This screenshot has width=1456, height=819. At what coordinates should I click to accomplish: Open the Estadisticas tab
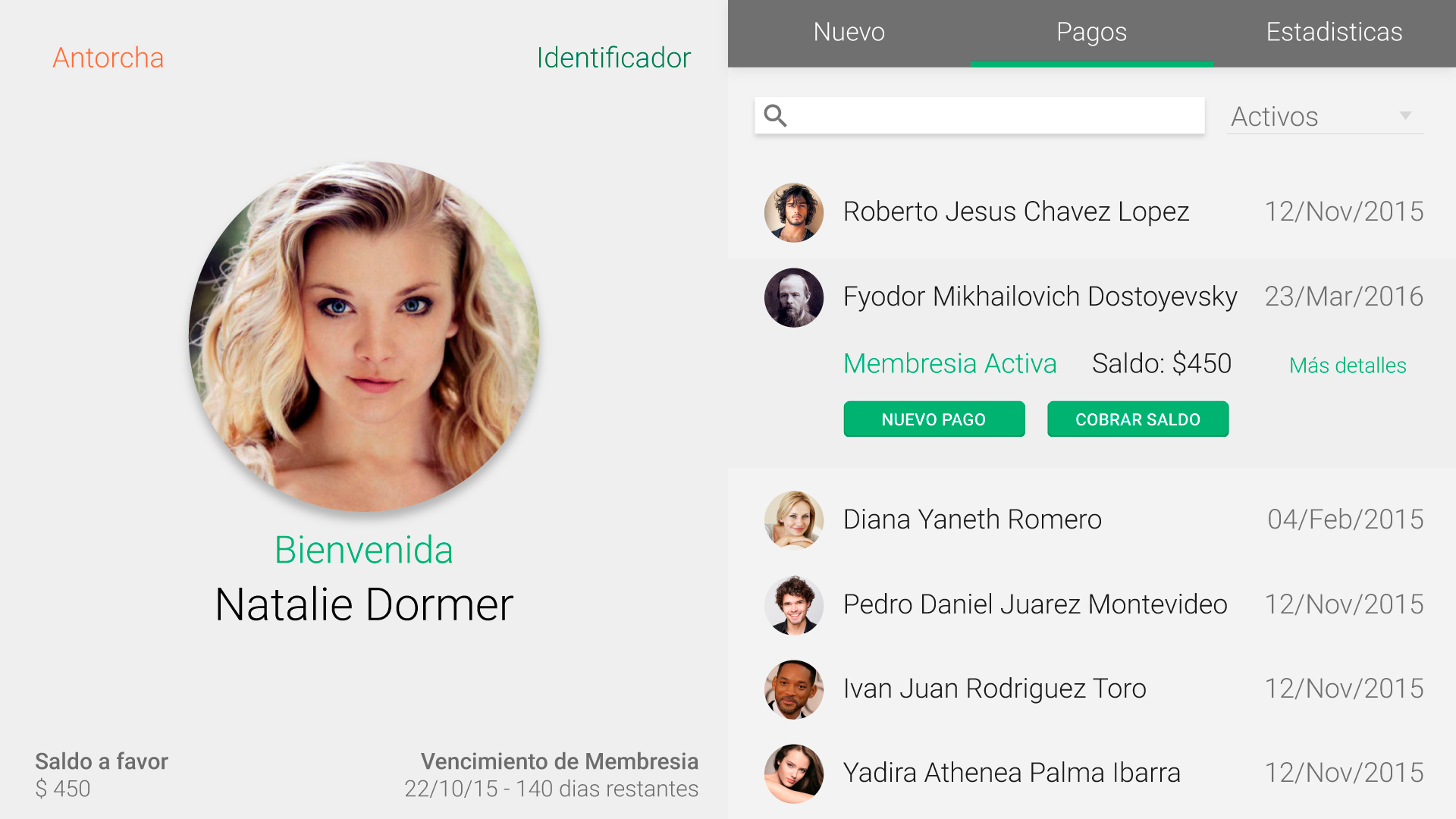tap(1334, 33)
